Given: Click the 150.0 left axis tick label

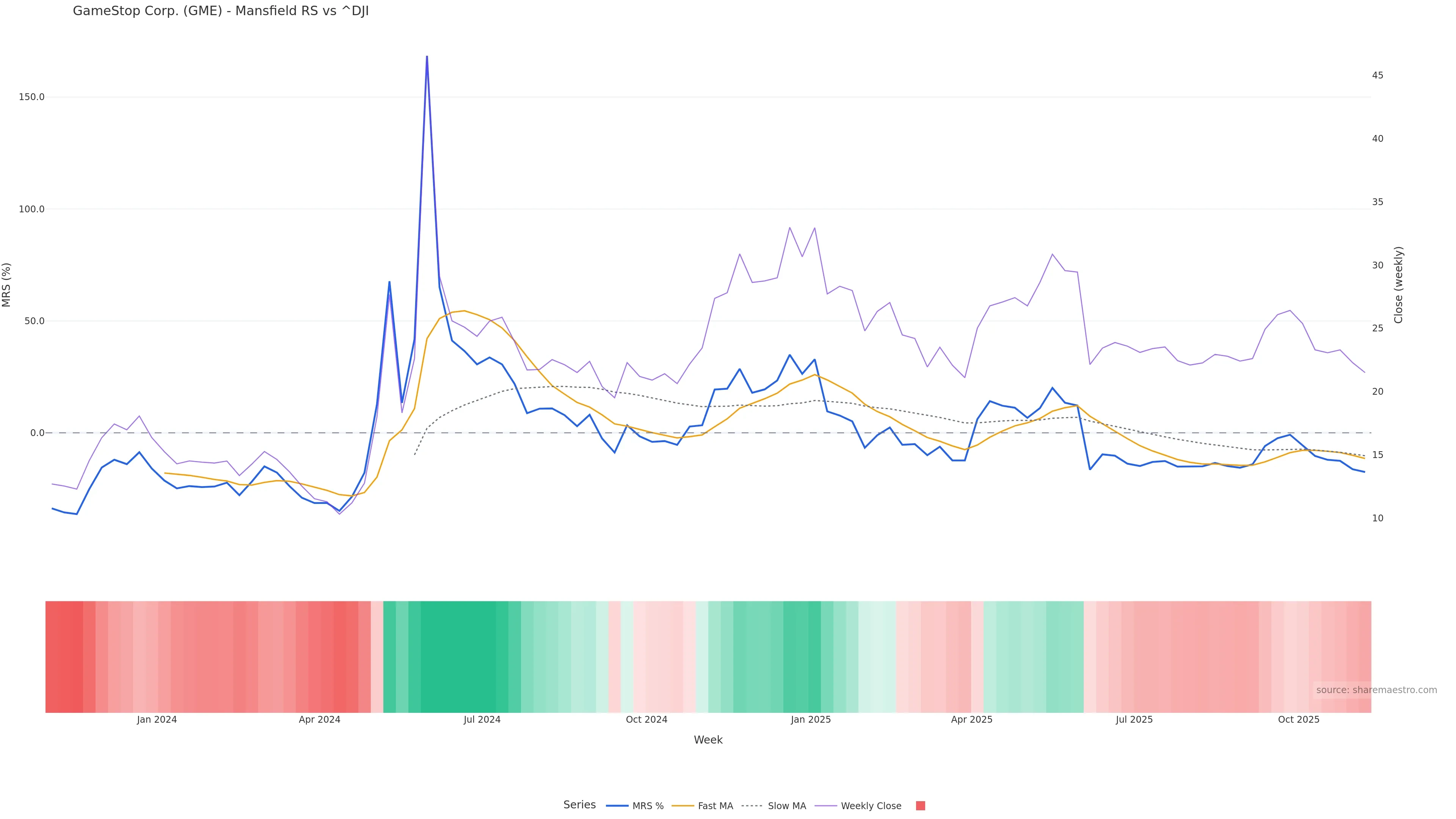Looking at the screenshot, I should pos(31,97).
